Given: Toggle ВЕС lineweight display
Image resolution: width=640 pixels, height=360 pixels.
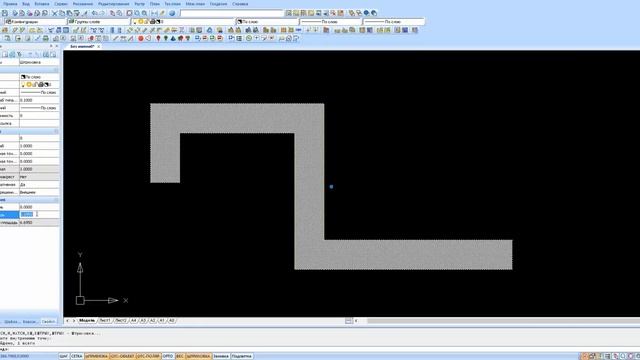Looking at the screenshot, I should (180, 356).
